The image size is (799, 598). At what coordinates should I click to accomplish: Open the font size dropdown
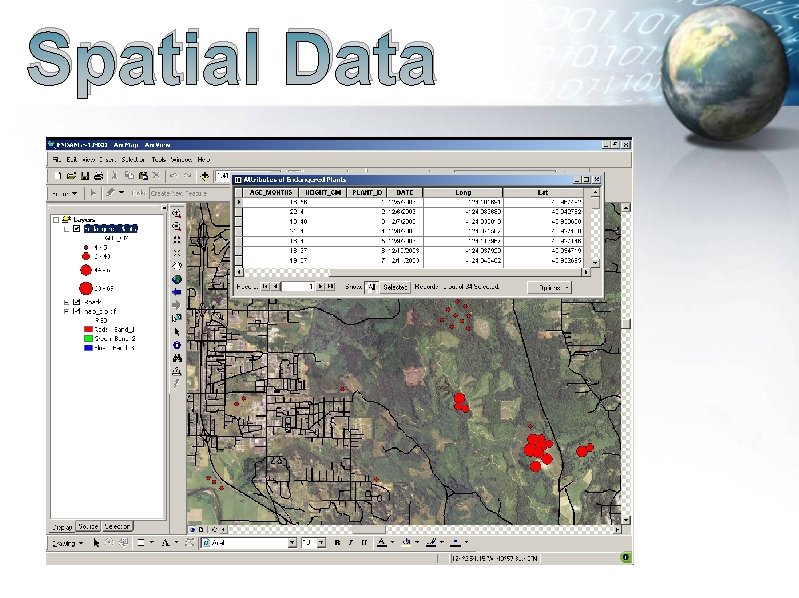pos(322,543)
